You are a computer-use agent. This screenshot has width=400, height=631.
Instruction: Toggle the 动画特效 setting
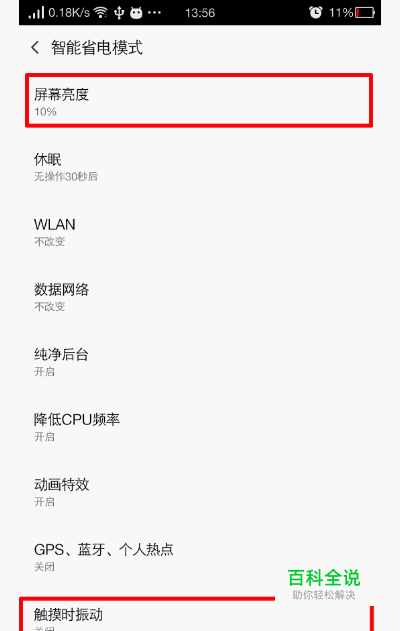[x=200, y=492]
